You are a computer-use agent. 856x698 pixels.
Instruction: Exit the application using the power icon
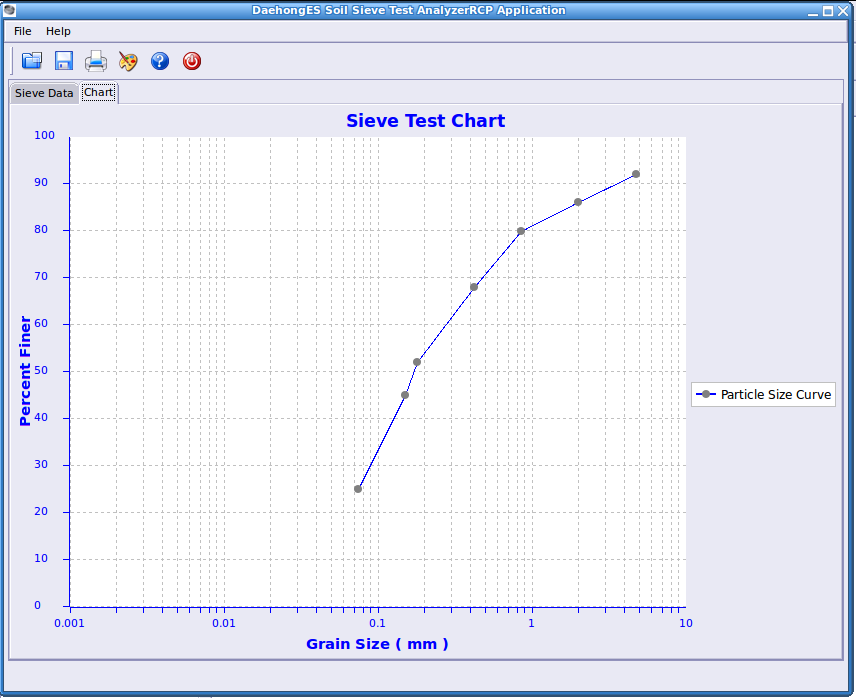191,60
